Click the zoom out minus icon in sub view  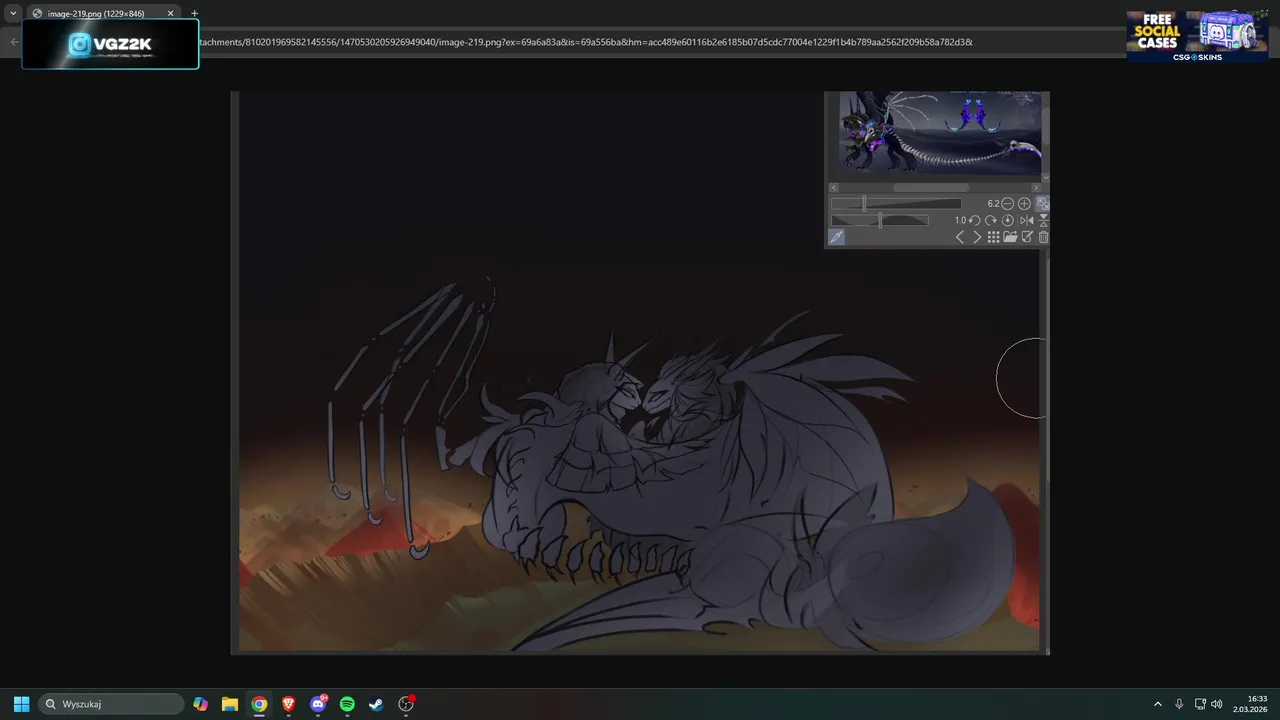pyautogui.click(x=1007, y=203)
